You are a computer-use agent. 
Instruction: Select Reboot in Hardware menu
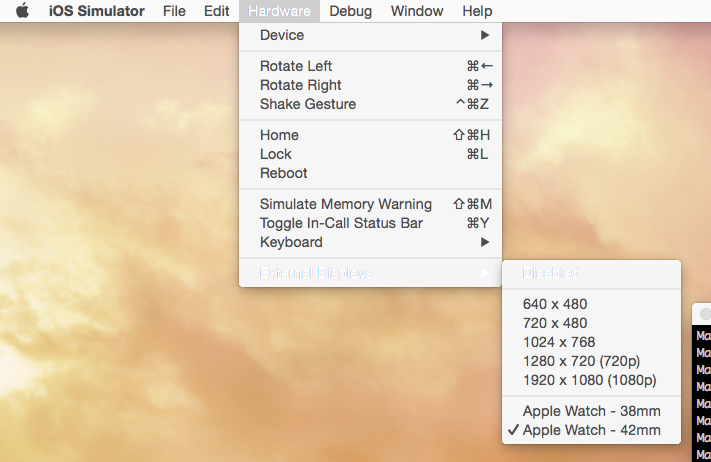370,173
